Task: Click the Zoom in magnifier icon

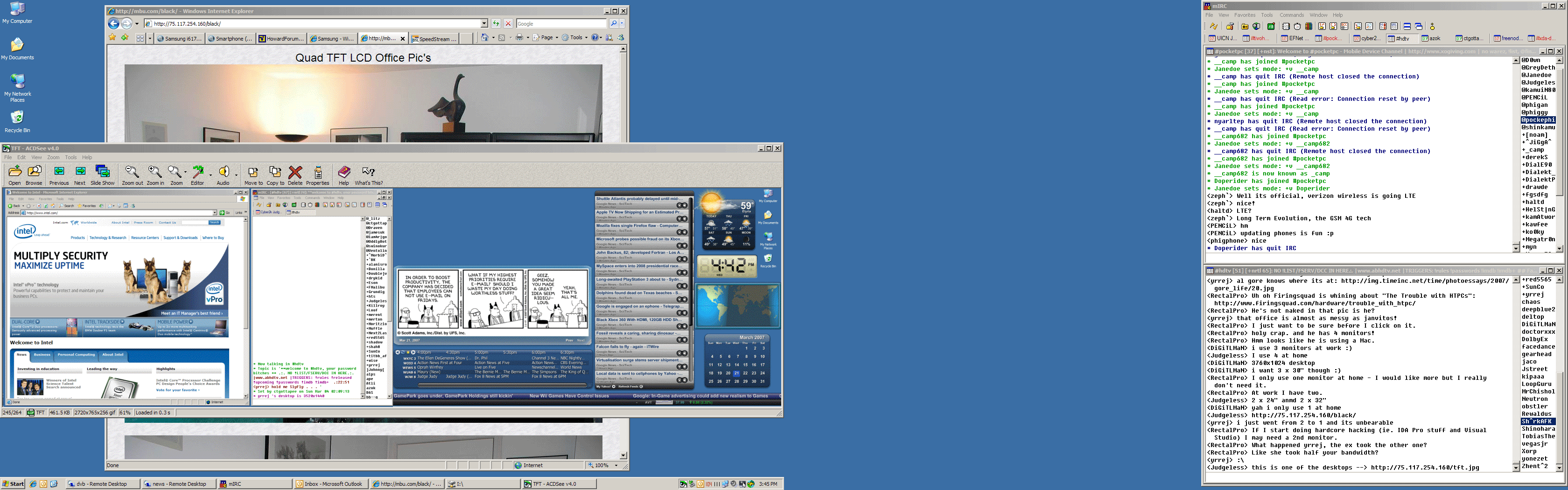Action: pyautogui.click(x=154, y=175)
